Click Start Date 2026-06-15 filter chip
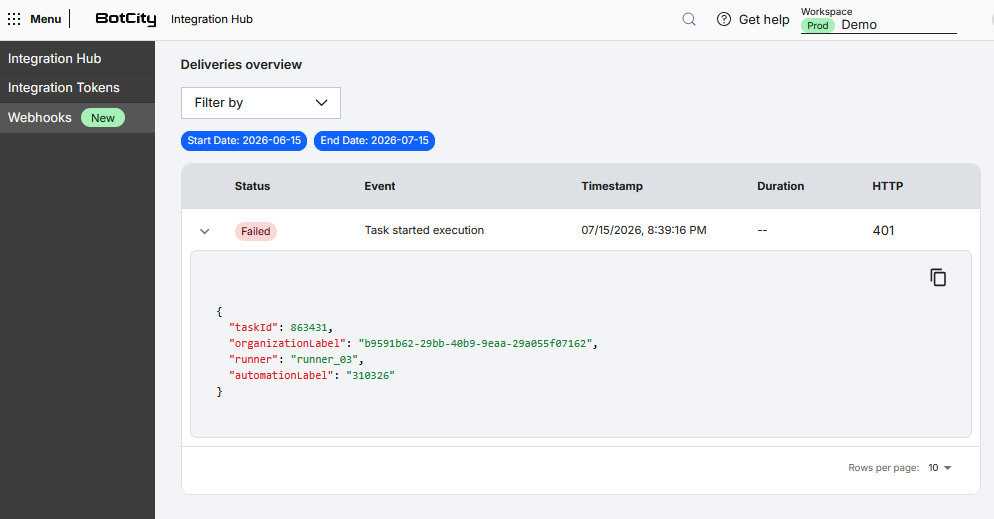The width and height of the screenshot is (994, 519). (x=244, y=141)
